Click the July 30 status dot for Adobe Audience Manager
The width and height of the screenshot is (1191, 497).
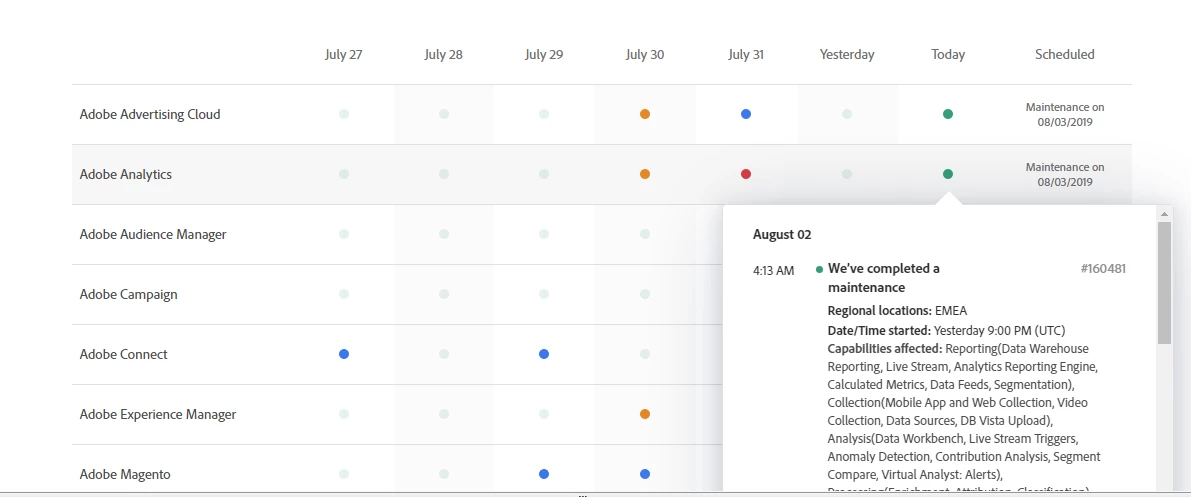(x=645, y=234)
